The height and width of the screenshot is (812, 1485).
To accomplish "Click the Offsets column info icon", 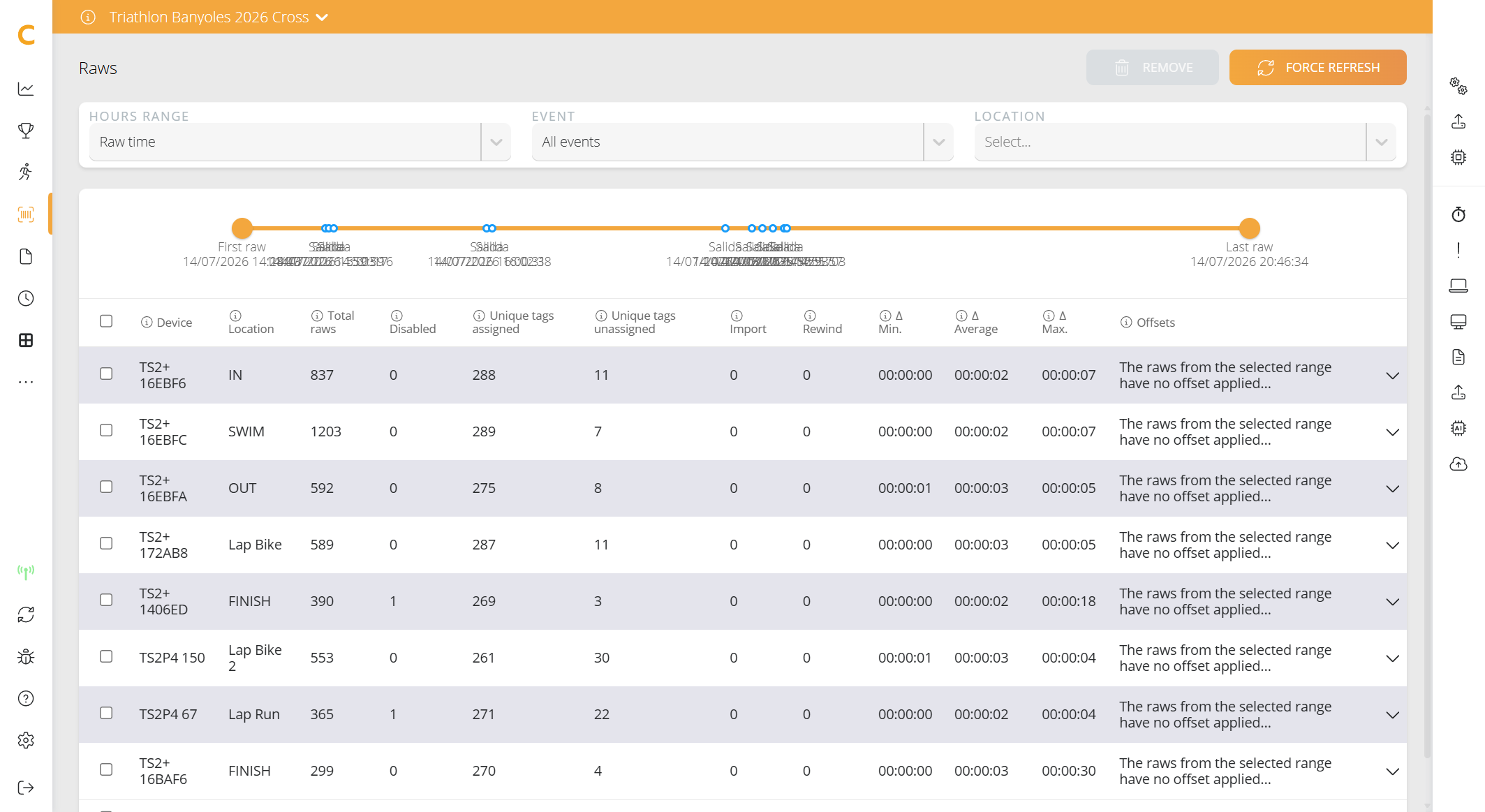I will [x=1126, y=322].
